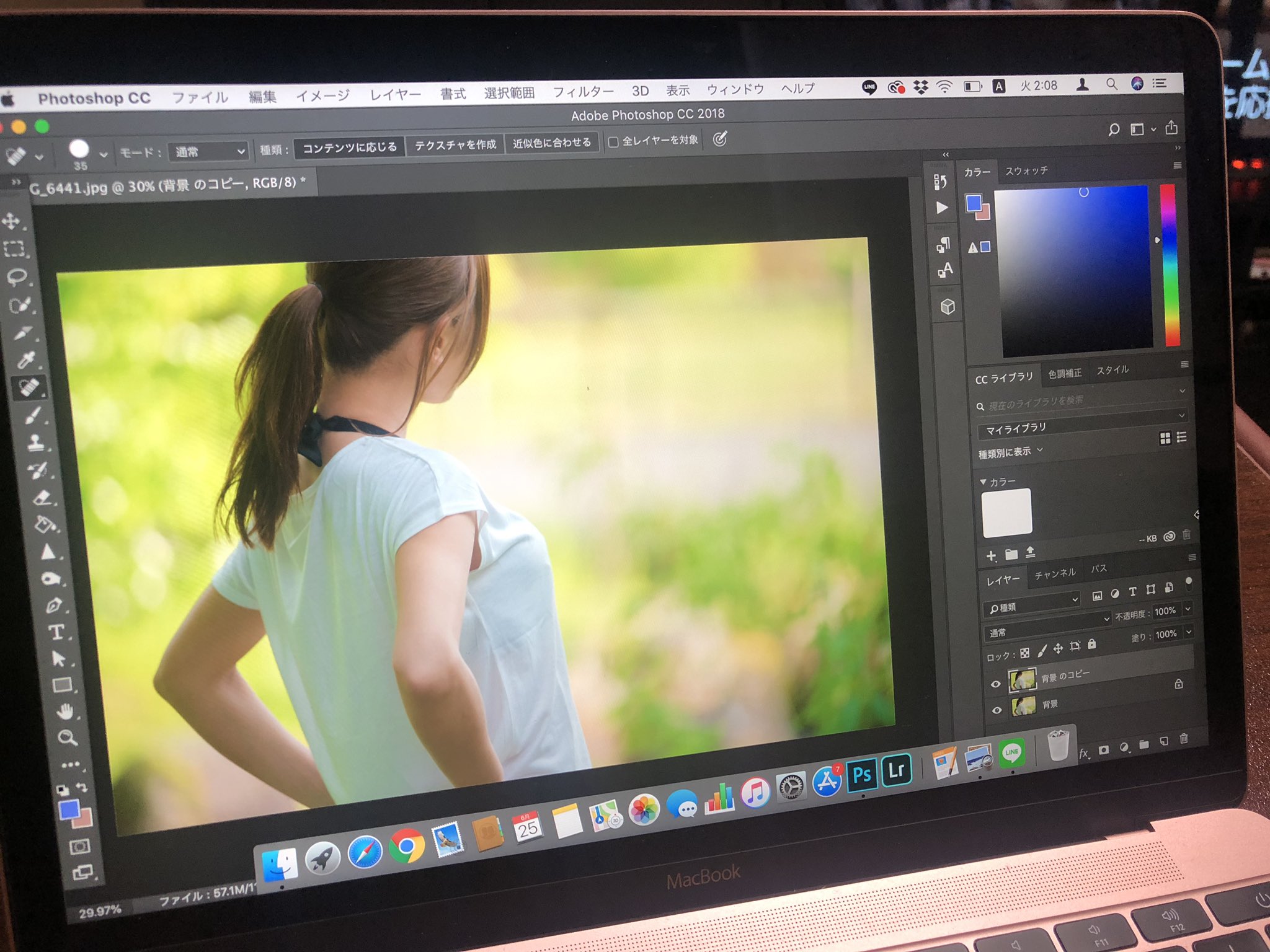Select the Horizontal Type tool

tap(56, 632)
